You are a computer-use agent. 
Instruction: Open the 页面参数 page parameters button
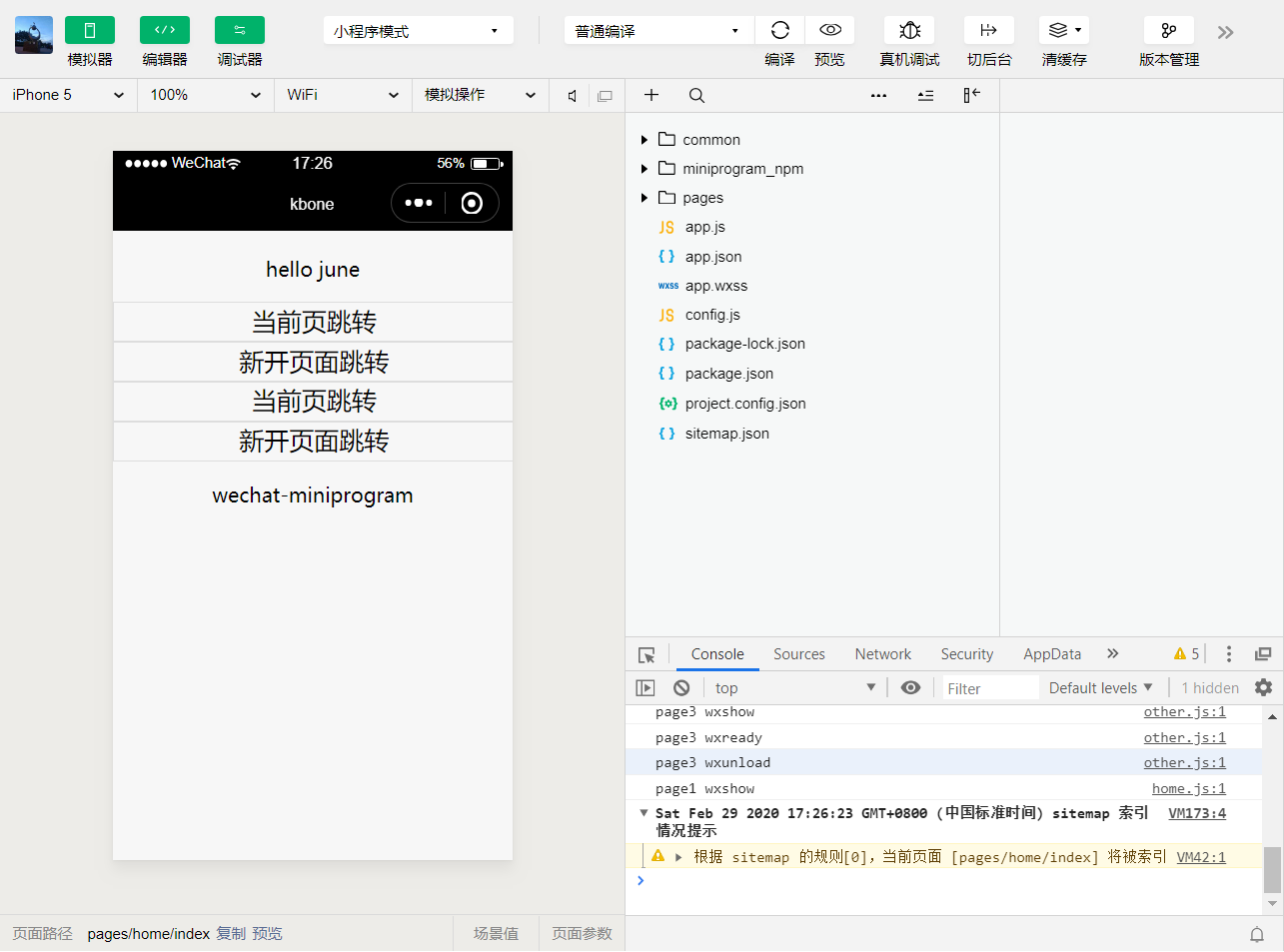[582, 934]
